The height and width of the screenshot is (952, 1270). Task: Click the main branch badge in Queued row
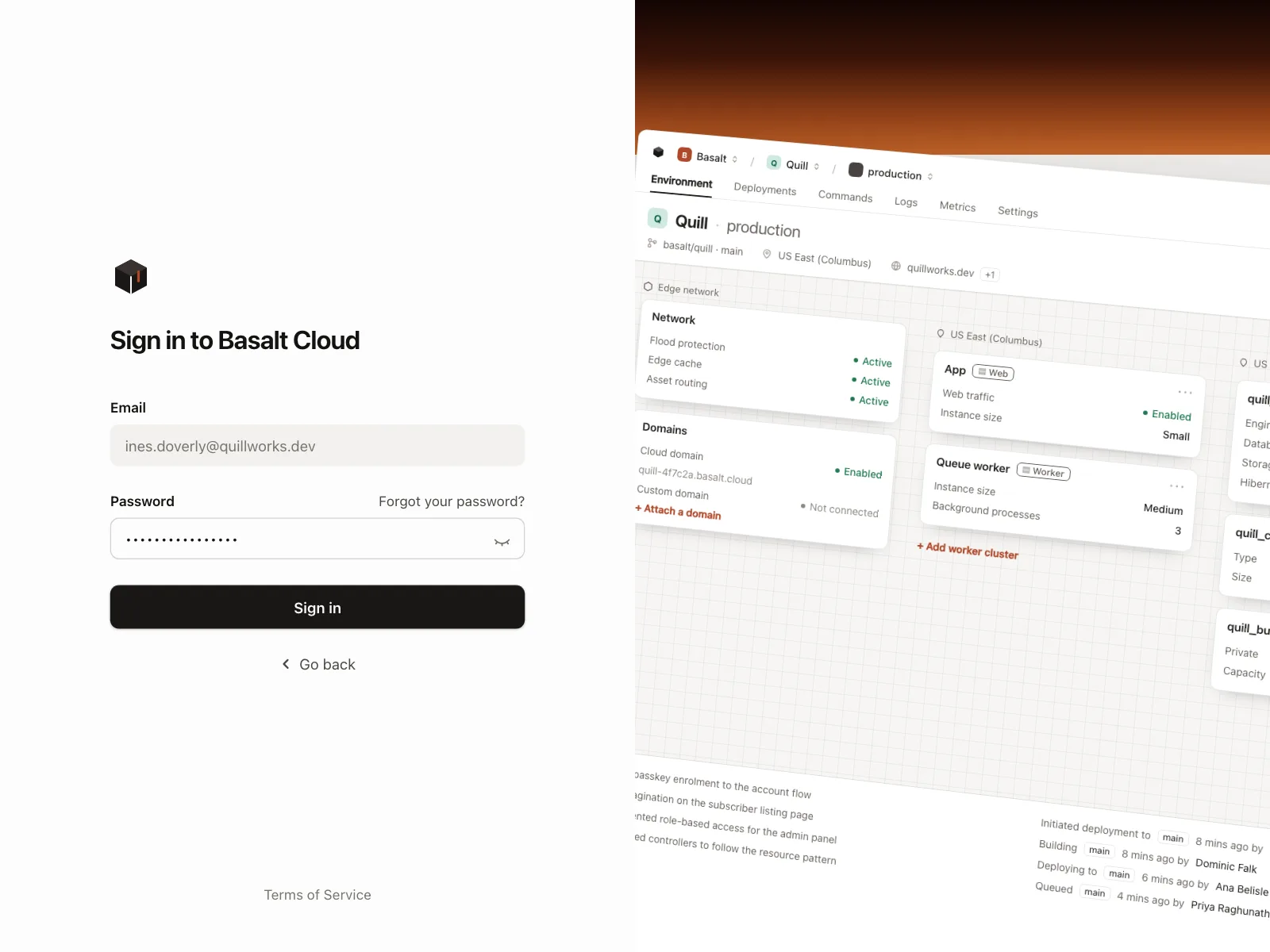(x=1095, y=892)
